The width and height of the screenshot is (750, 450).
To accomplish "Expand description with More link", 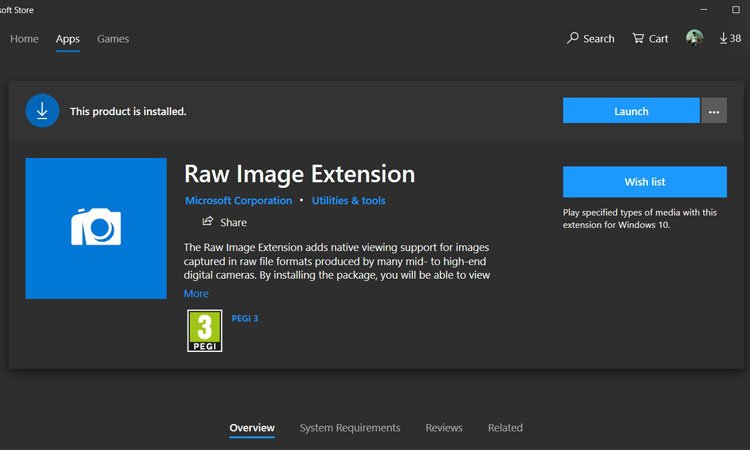I will point(196,293).
